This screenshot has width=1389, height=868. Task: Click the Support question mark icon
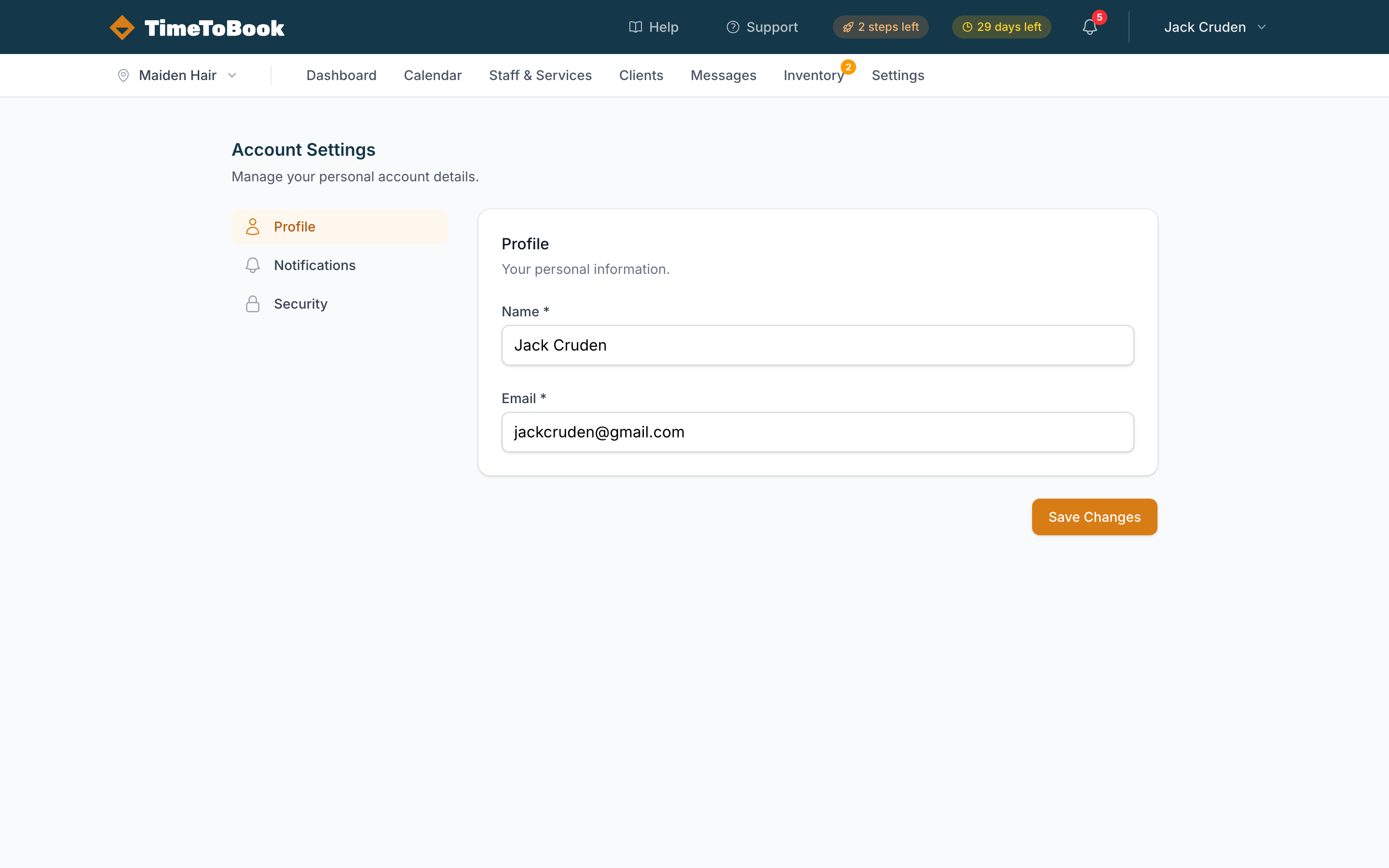pos(733,27)
